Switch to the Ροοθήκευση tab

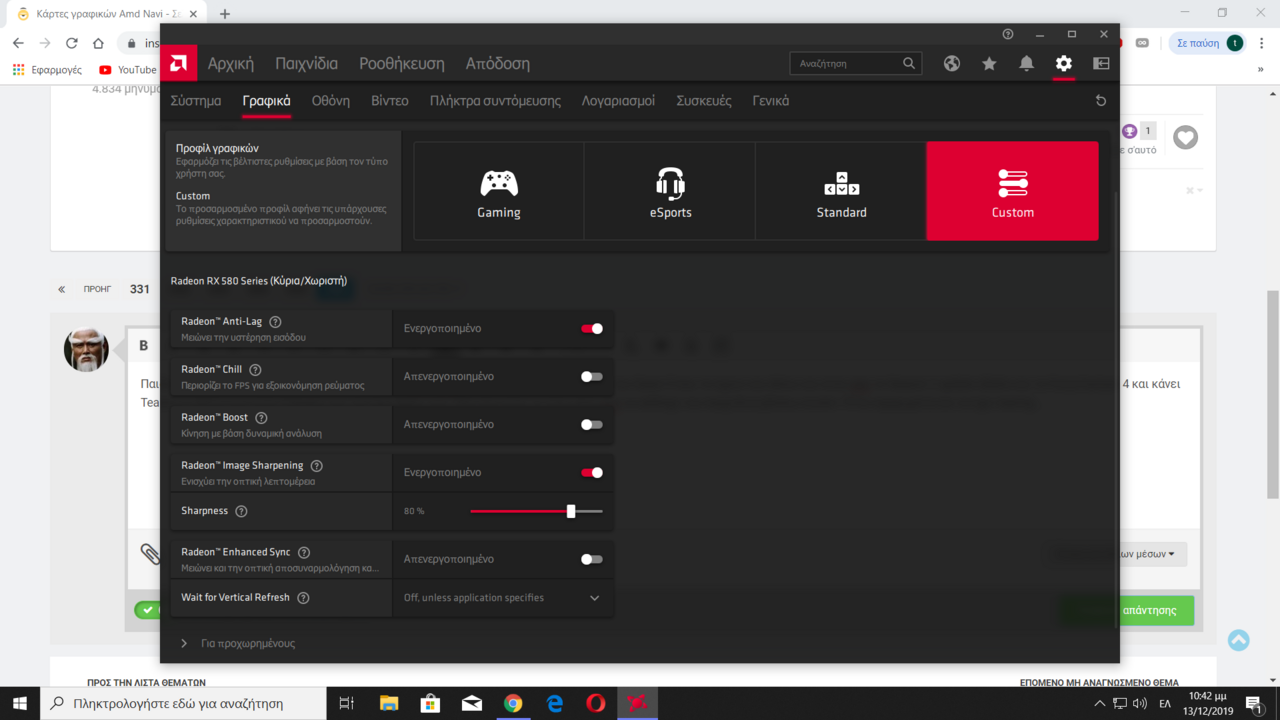point(402,63)
